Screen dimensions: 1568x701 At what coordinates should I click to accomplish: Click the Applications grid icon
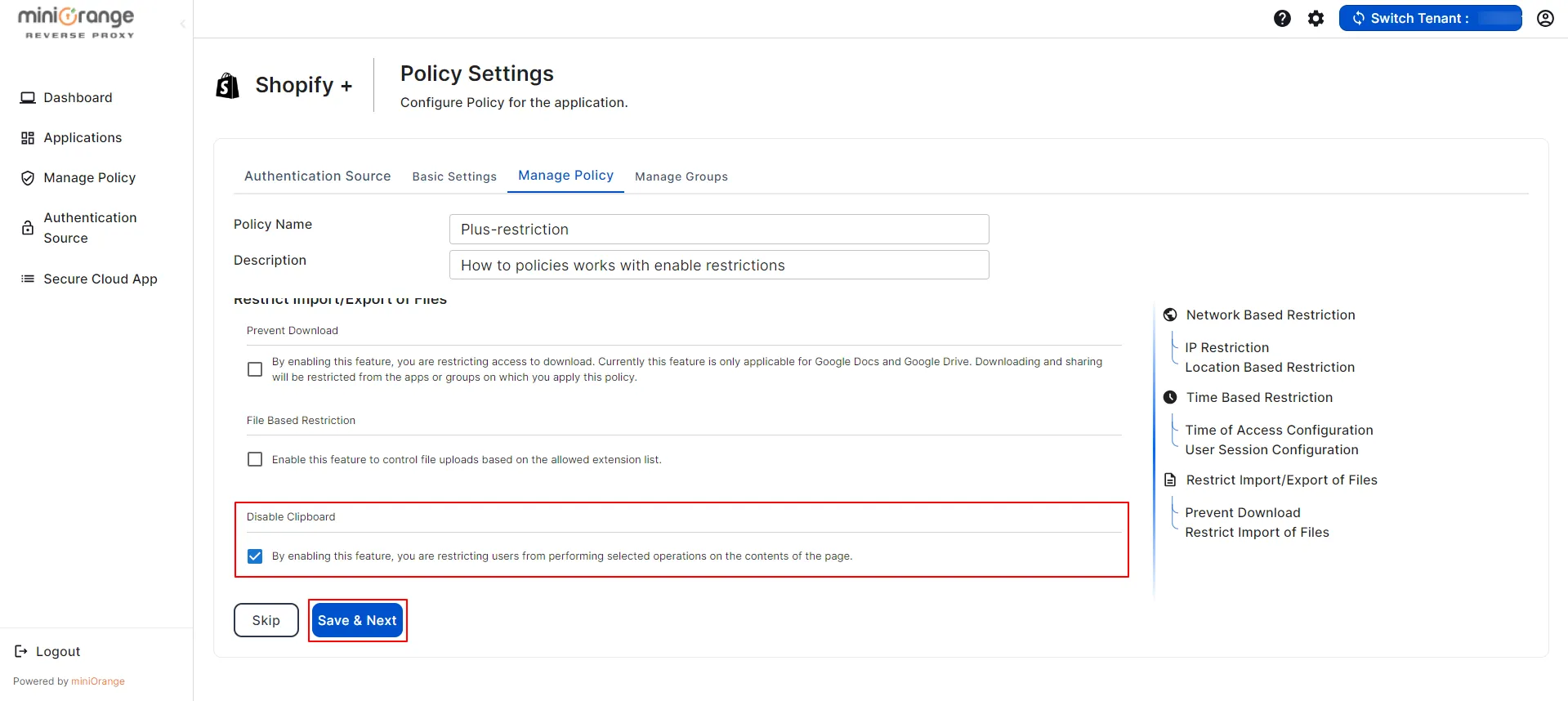[x=28, y=138]
